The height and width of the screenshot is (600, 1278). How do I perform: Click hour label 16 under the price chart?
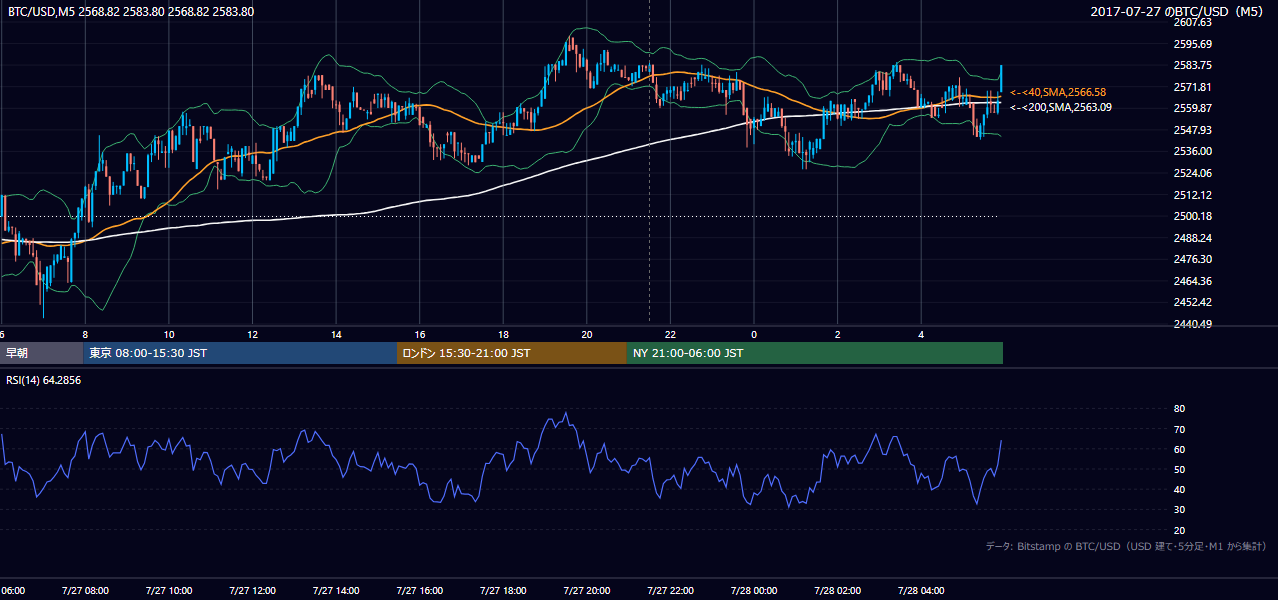point(420,335)
